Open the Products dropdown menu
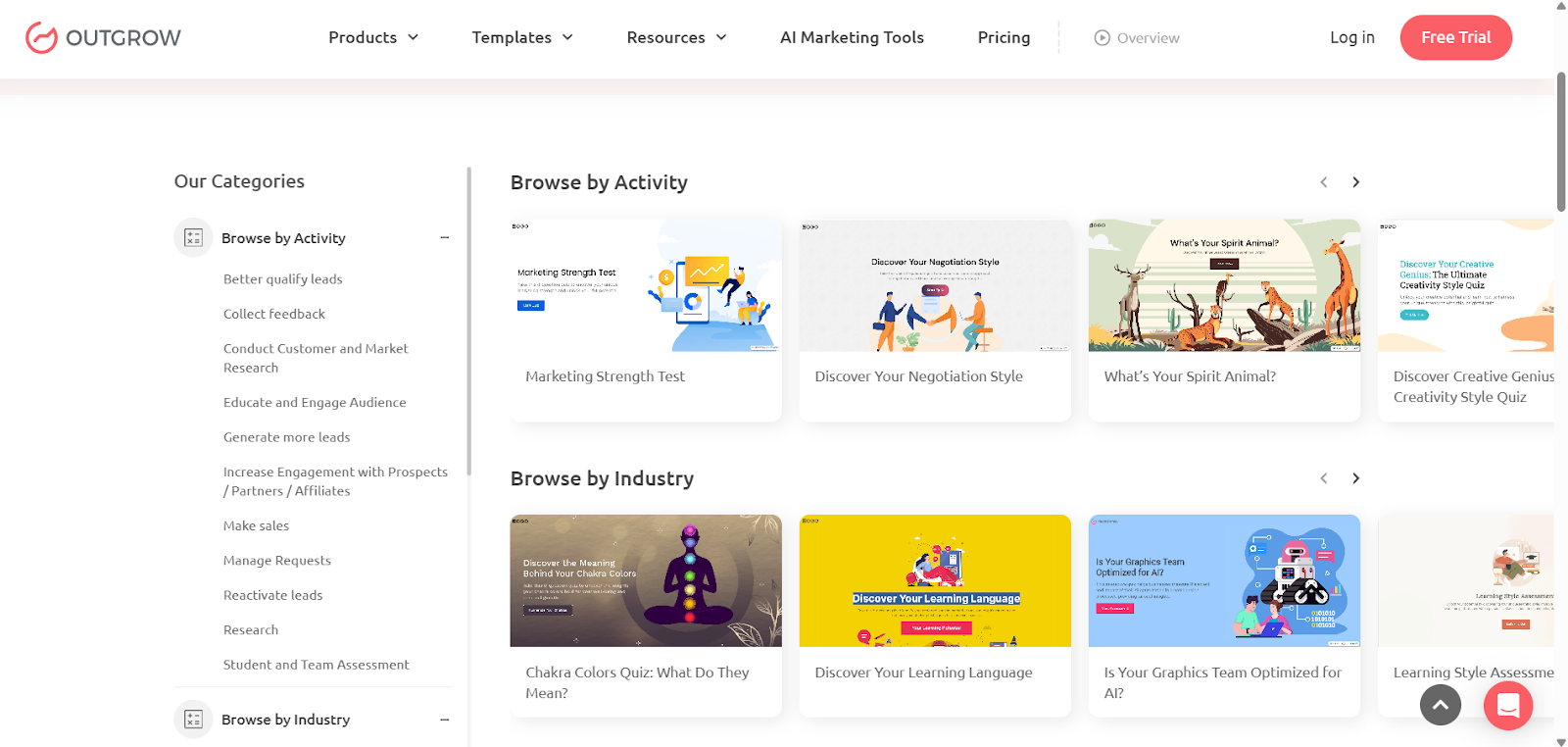The width and height of the screenshot is (1568, 747). tap(372, 37)
